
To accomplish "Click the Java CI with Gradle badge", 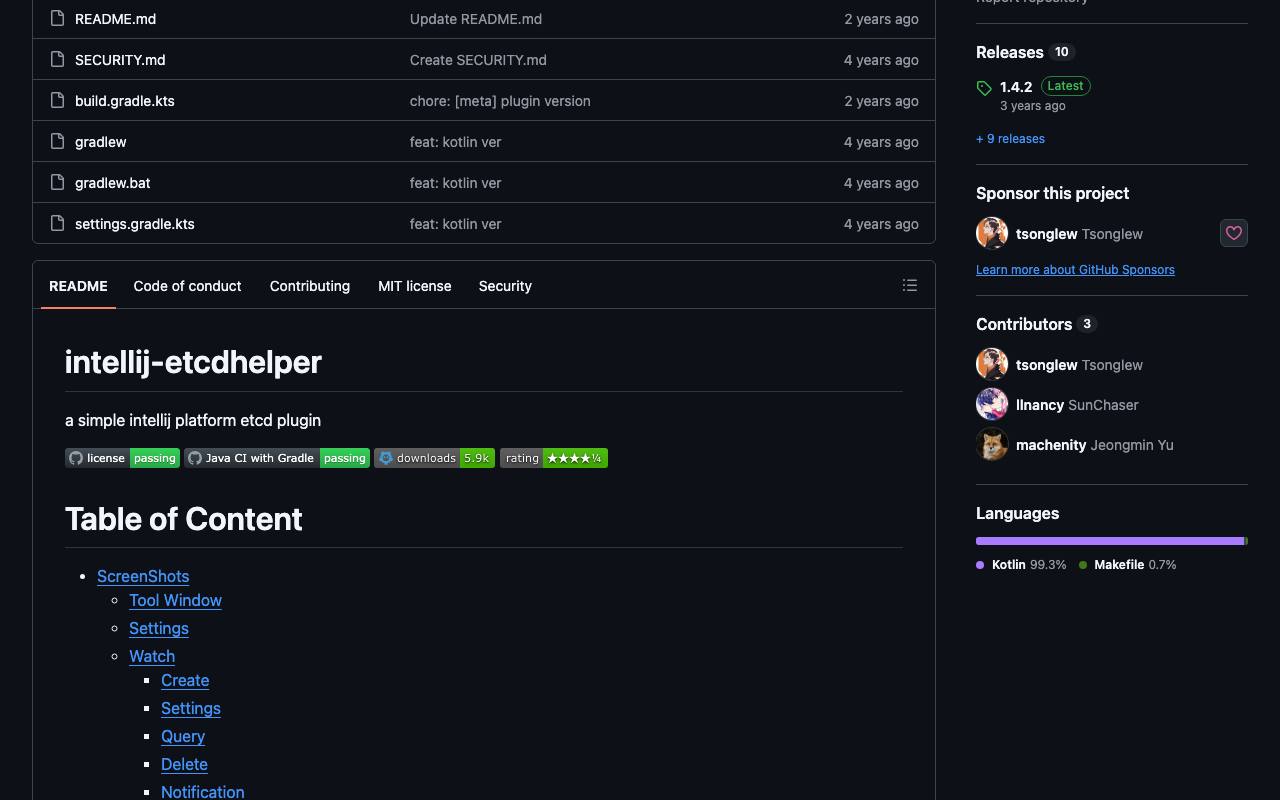I will pyautogui.click(x=277, y=458).
